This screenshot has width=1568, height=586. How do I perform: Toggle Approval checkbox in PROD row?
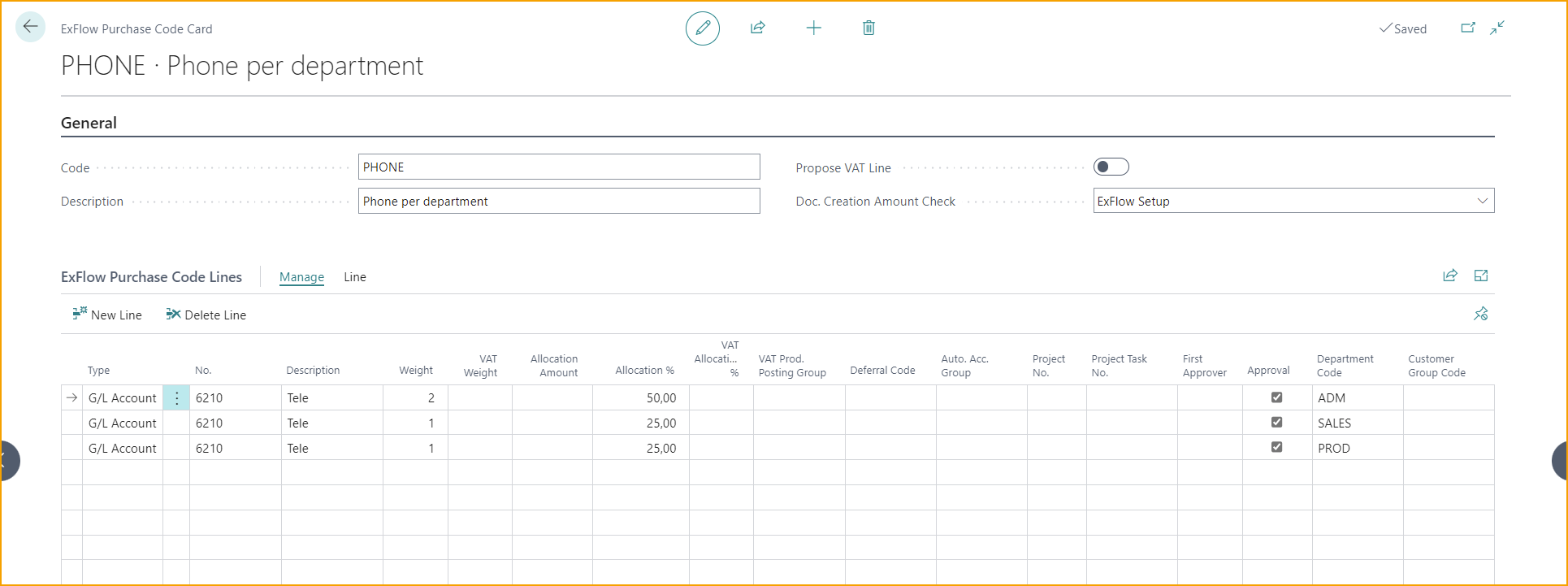[x=1276, y=447]
